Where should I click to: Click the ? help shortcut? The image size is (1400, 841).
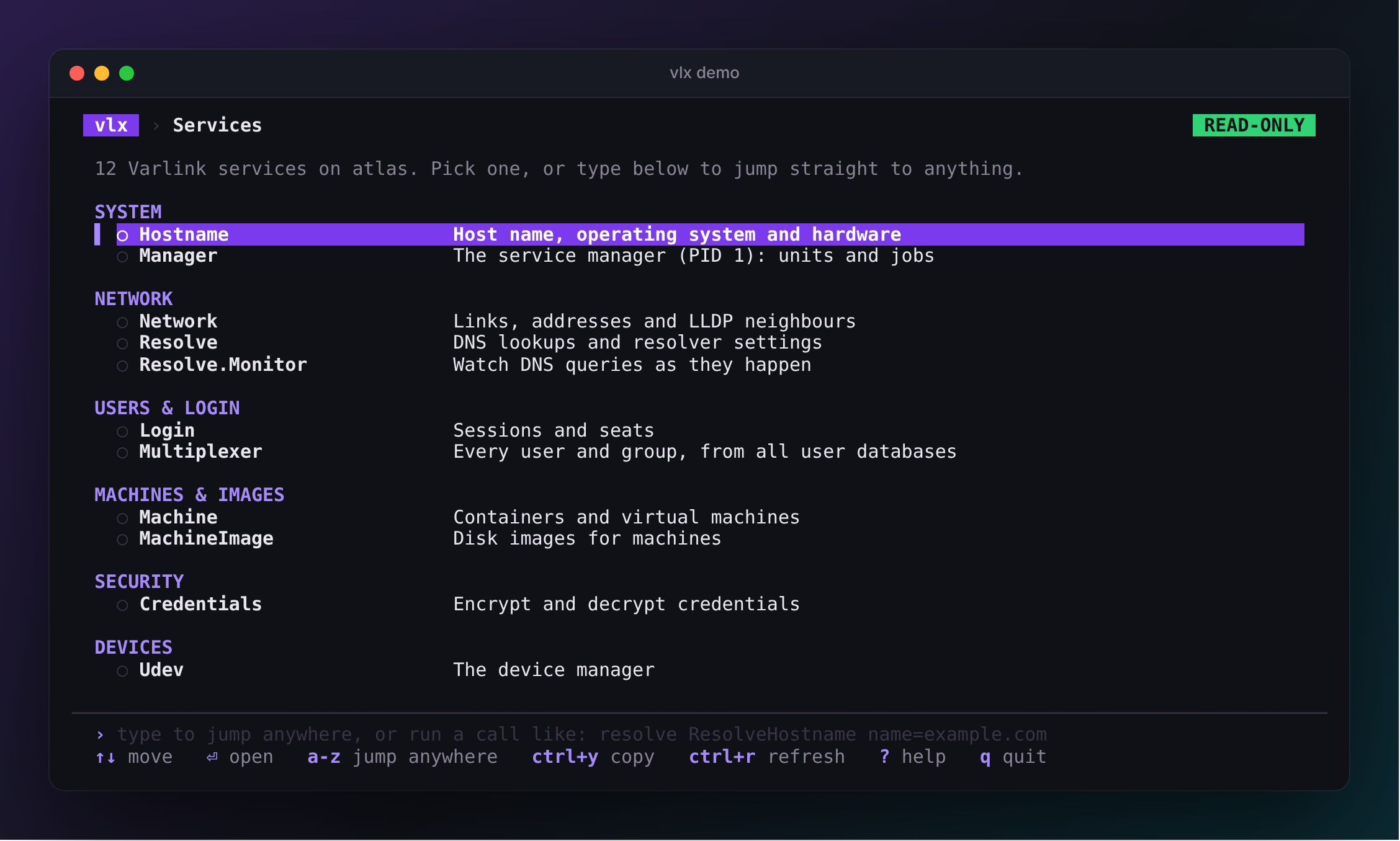[912, 757]
